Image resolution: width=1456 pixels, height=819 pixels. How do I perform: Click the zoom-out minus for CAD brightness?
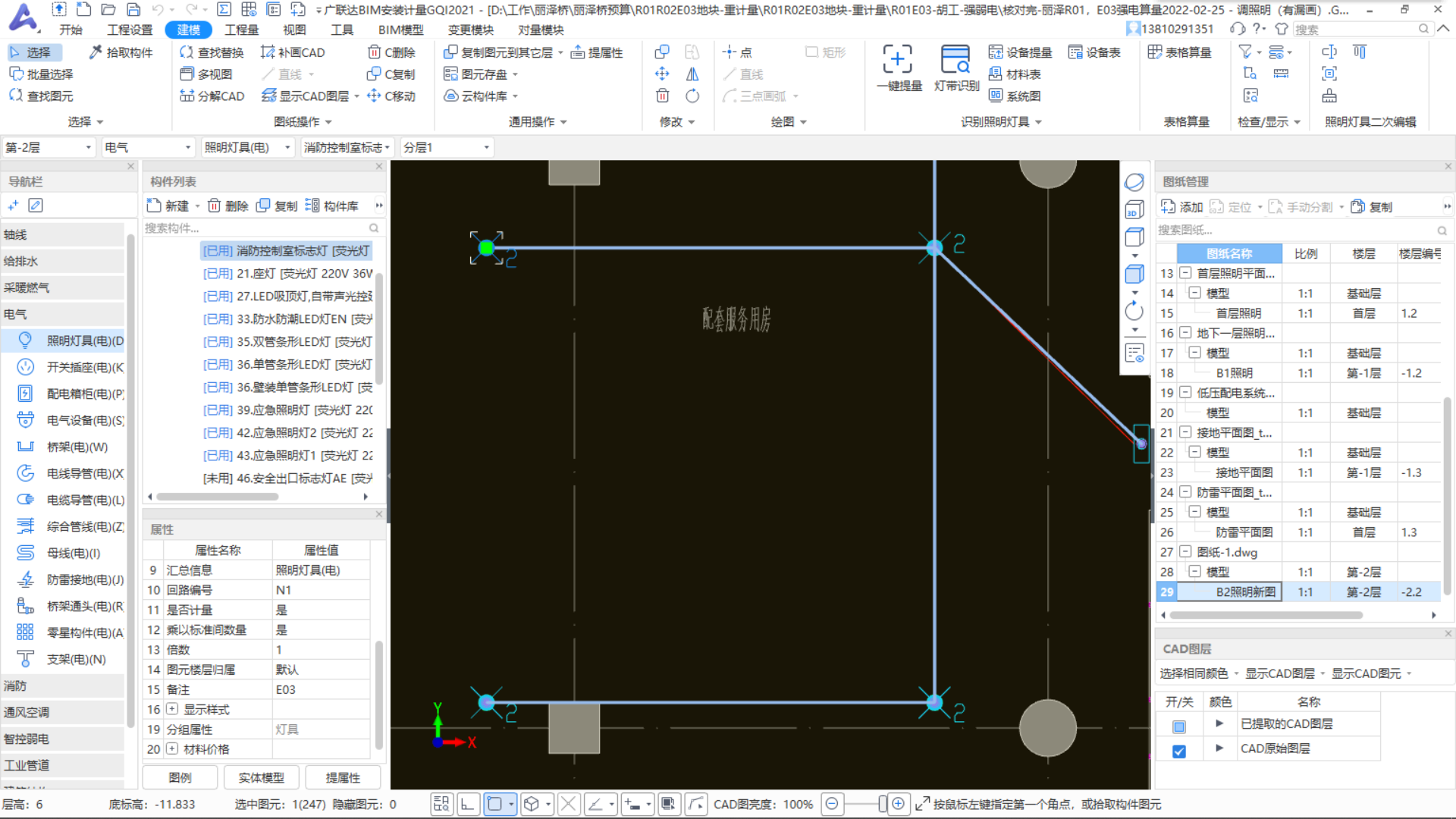(832, 804)
